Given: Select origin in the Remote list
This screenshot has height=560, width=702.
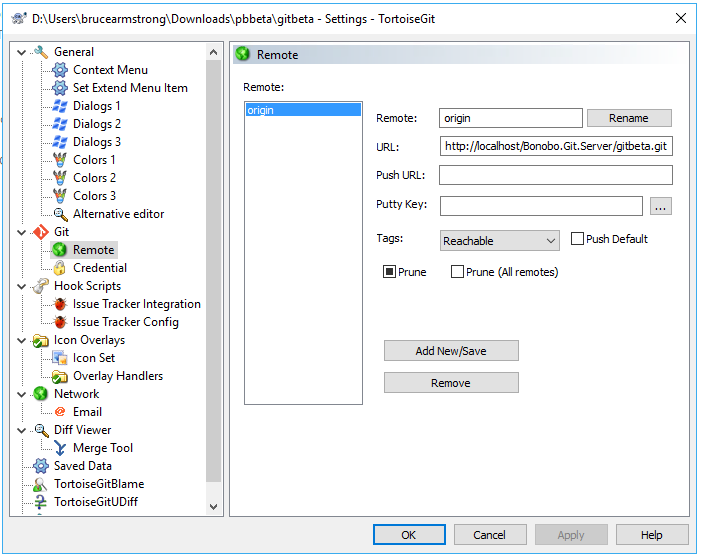Looking at the screenshot, I should coord(303,110).
